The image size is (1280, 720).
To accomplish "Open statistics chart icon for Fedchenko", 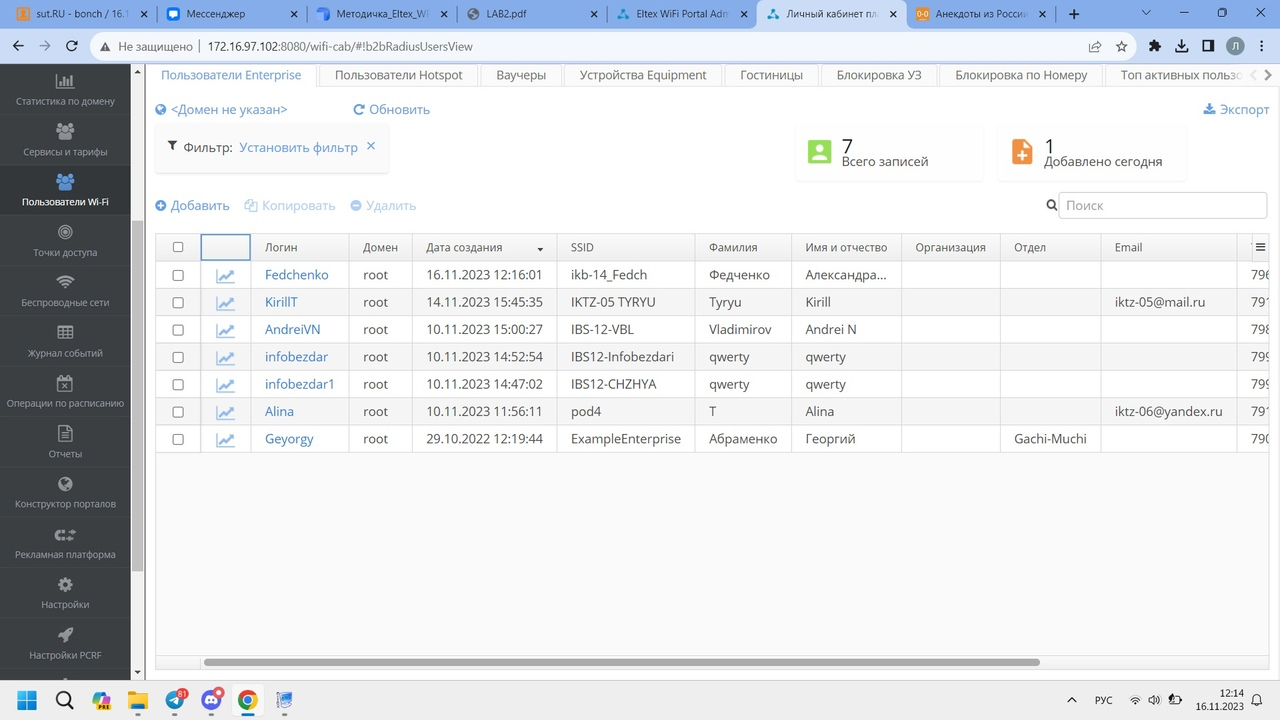I will [226, 275].
